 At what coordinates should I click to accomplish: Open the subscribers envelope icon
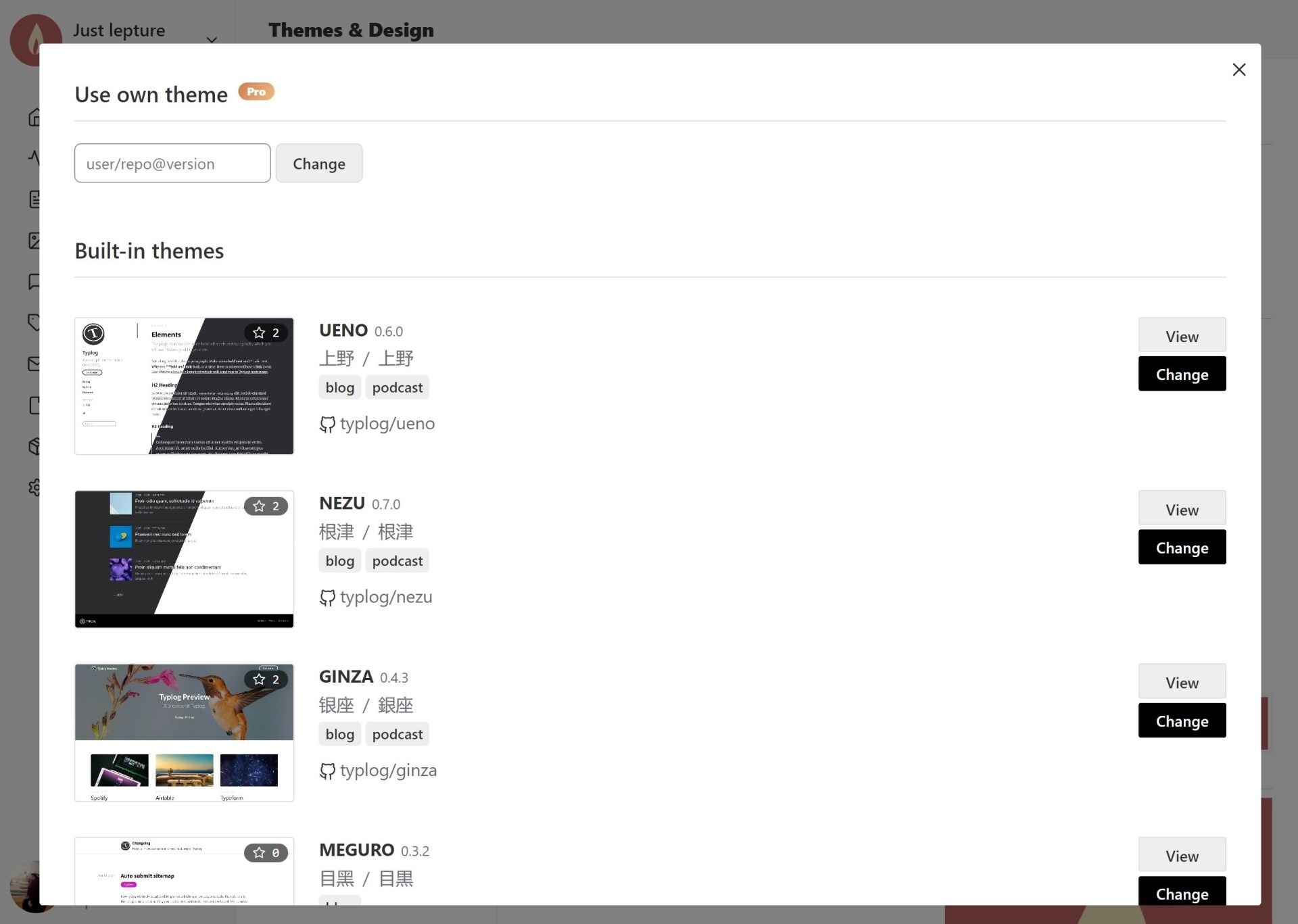click(35, 363)
